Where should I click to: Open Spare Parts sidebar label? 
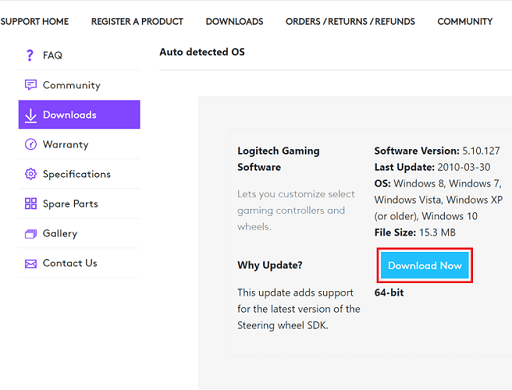pyautogui.click(x=70, y=204)
